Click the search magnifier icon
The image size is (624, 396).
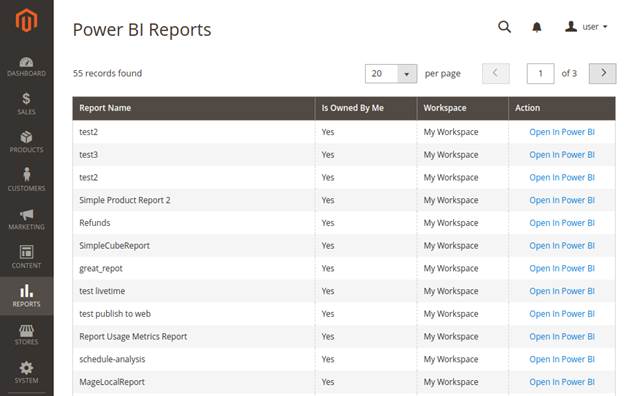(x=504, y=27)
